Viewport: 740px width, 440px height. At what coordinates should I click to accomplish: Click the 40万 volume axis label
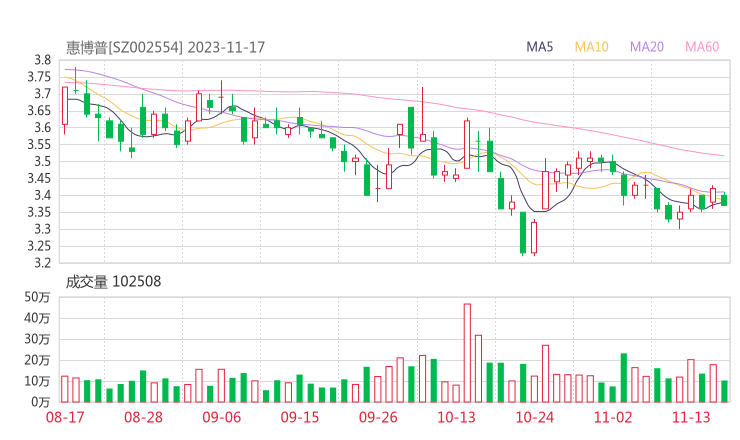coord(37,318)
